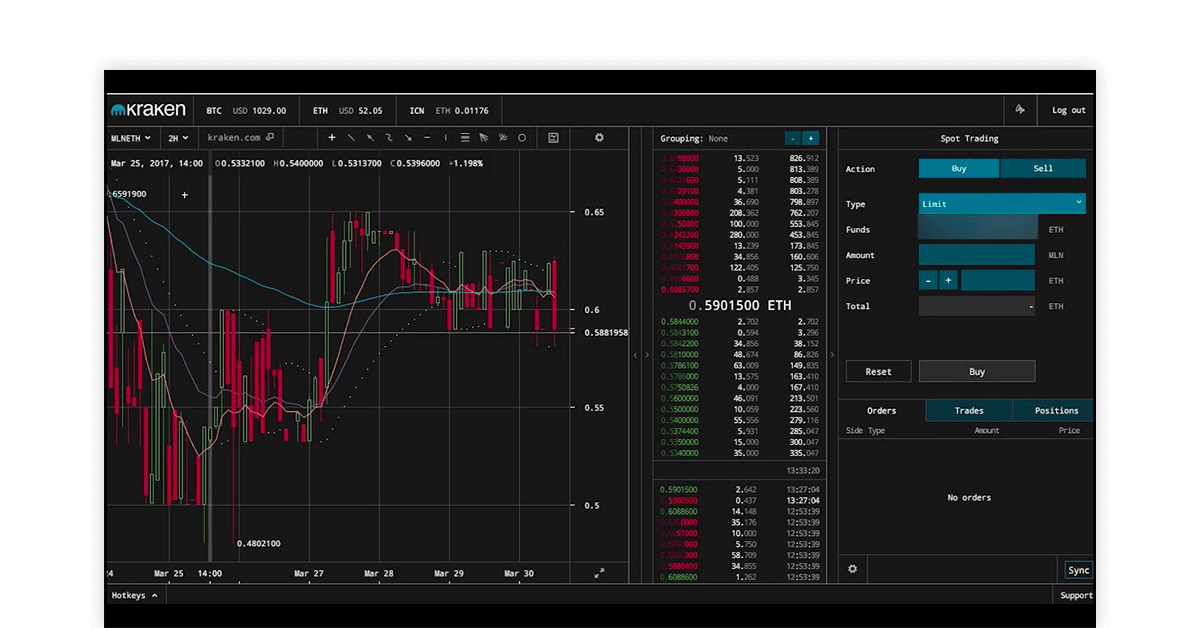This screenshot has height=628, width=1200.
Task: Open the MLNETH pair dropdown
Action: [131, 138]
